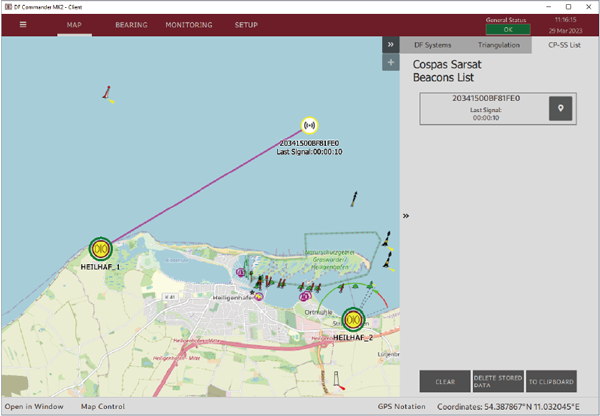Show the DF Systems panel tab

click(x=431, y=45)
